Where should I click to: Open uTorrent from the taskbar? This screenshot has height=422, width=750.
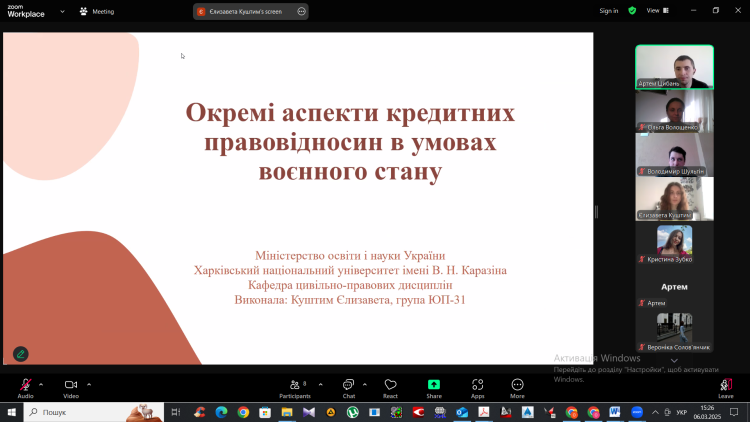[353, 412]
